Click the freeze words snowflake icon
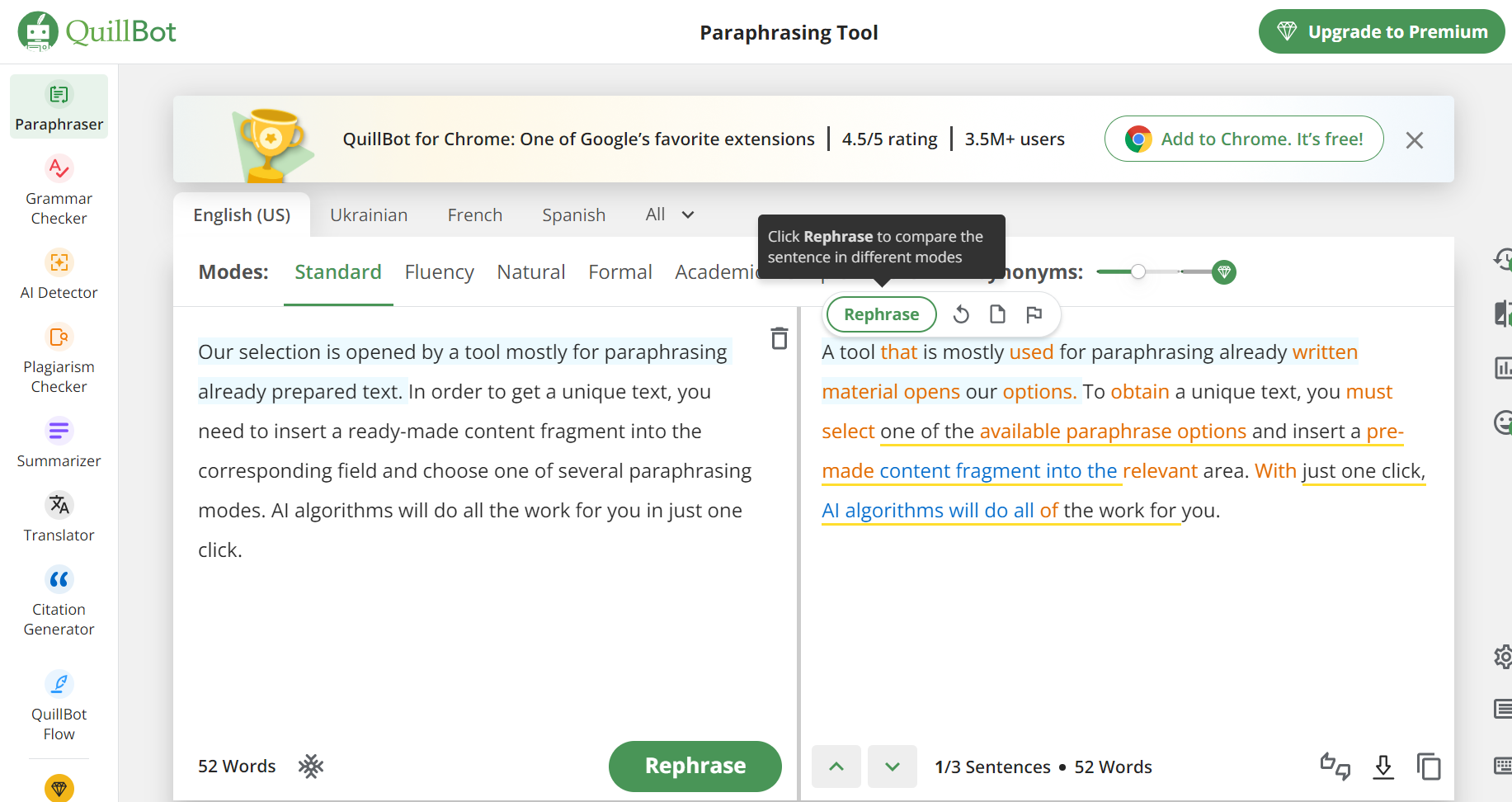Image resolution: width=1512 pixels, height=802 pixels. [311, 767]
